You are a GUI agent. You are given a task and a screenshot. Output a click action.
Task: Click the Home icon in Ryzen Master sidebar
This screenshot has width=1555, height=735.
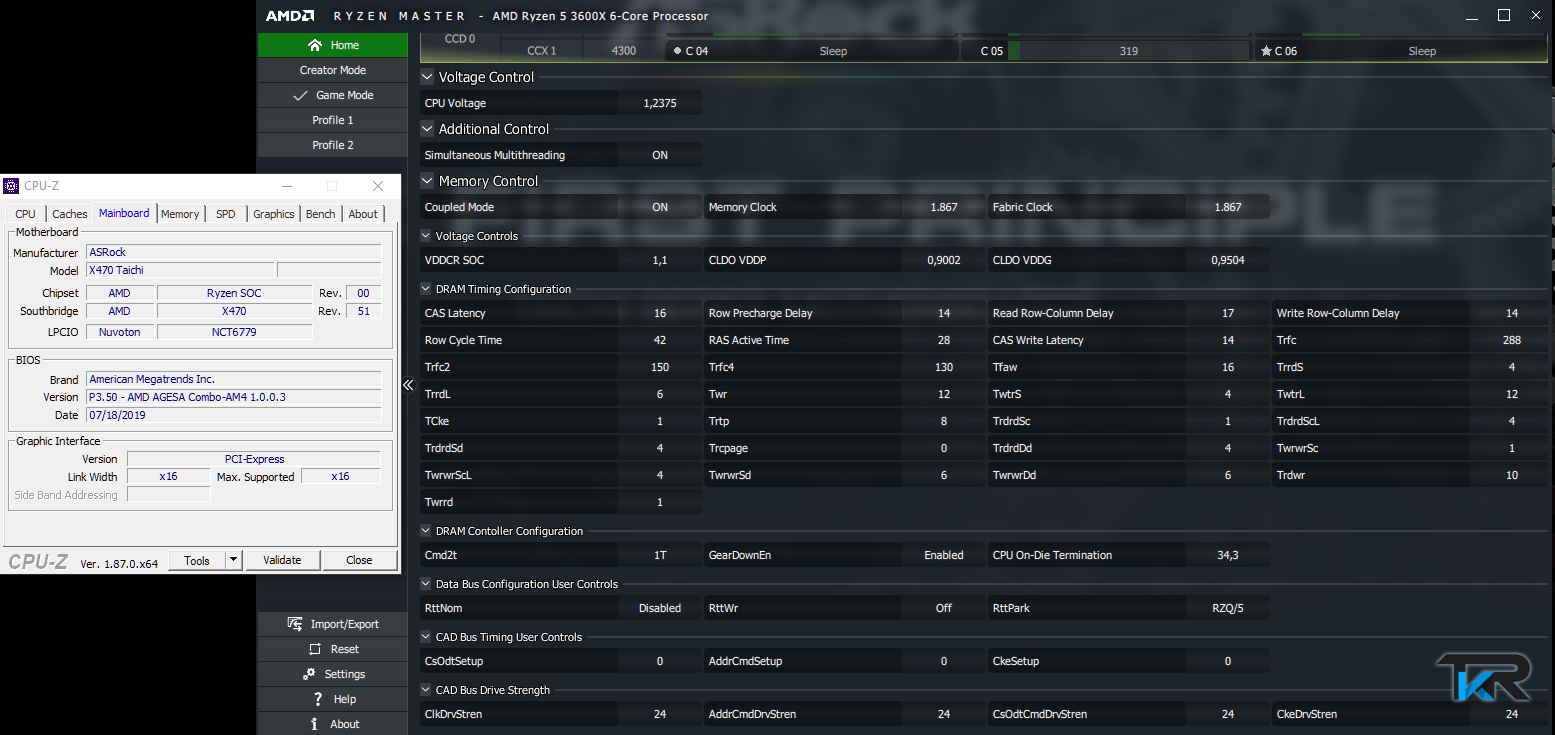(x=315, y=45)
